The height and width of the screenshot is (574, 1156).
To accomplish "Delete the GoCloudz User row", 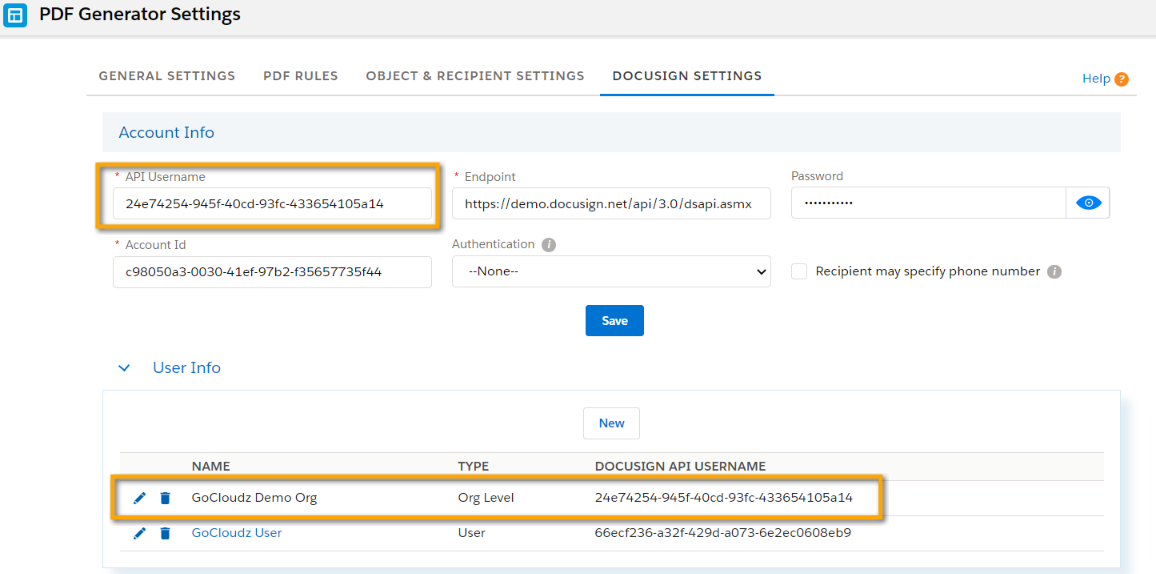I will click(165, 533).
